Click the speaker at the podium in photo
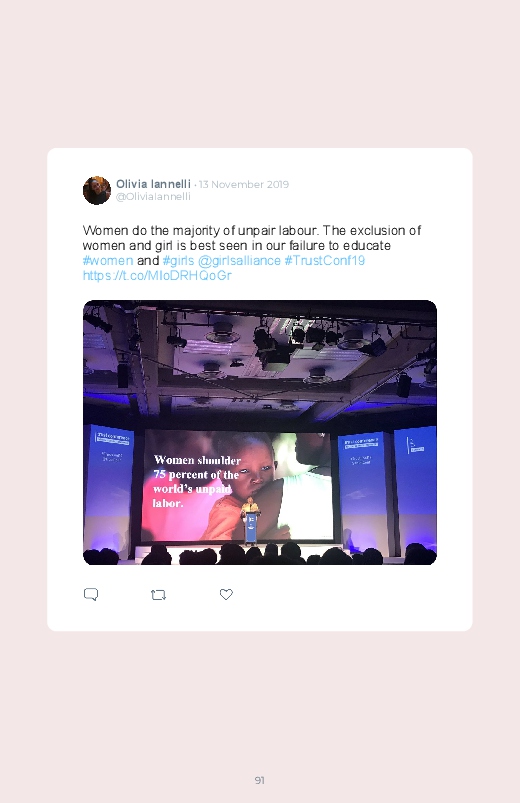 [250, 518]
